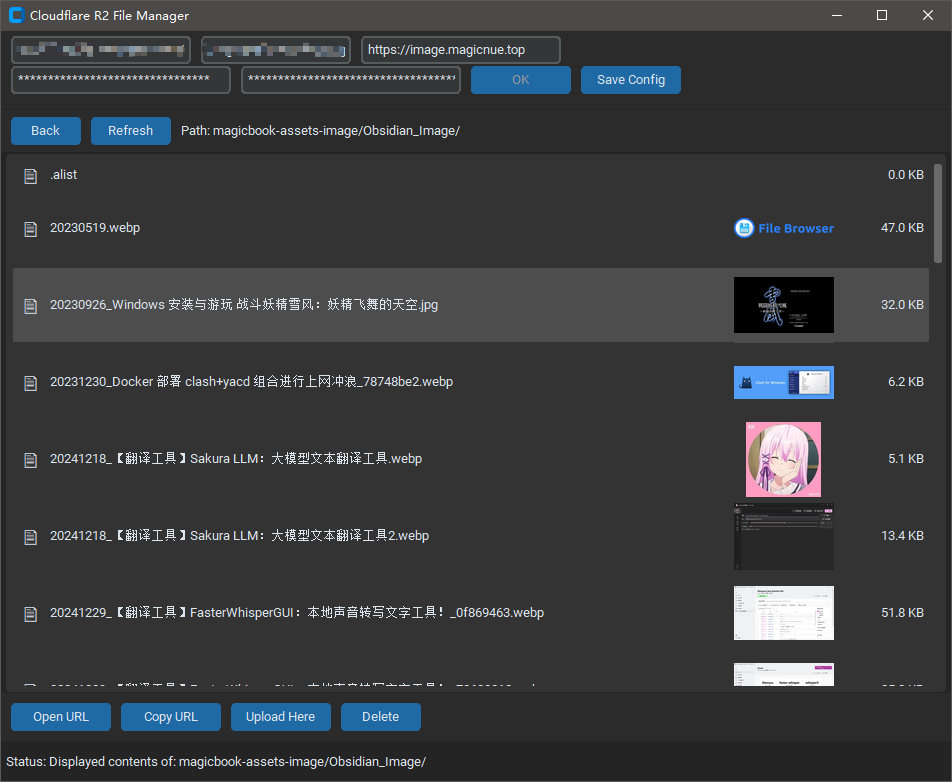This screenshot has height=782, width=952.
Task: Click the https://image.magicnue.top input field
Action: click(460, 49)
